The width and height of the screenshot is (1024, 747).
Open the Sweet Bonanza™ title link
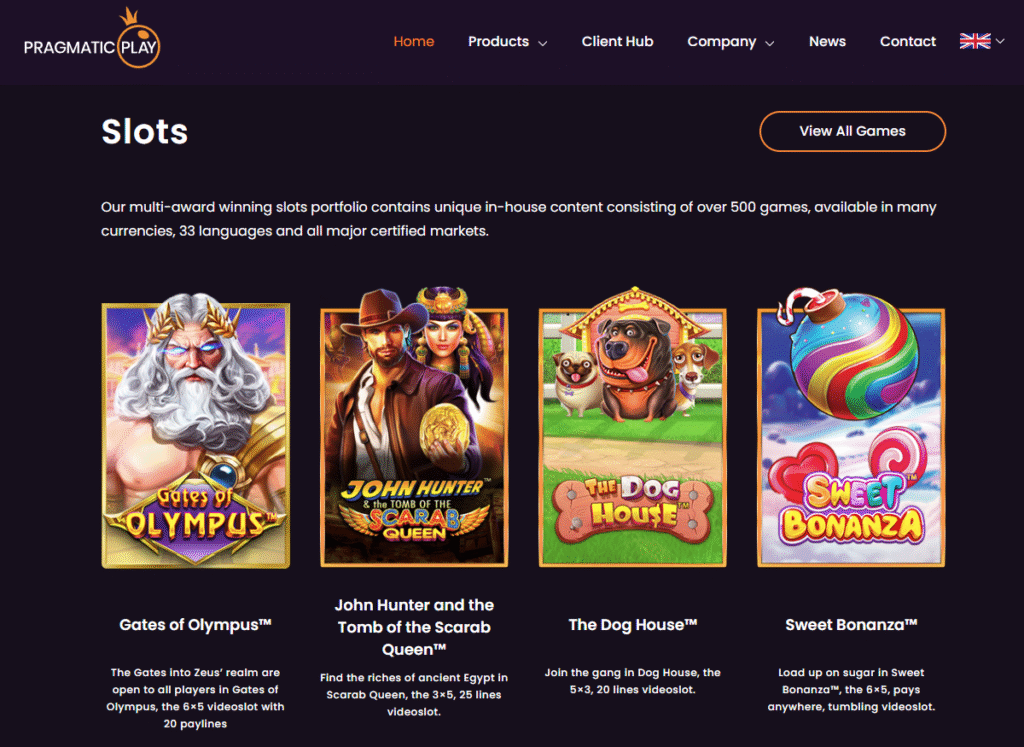click(851, 625)
